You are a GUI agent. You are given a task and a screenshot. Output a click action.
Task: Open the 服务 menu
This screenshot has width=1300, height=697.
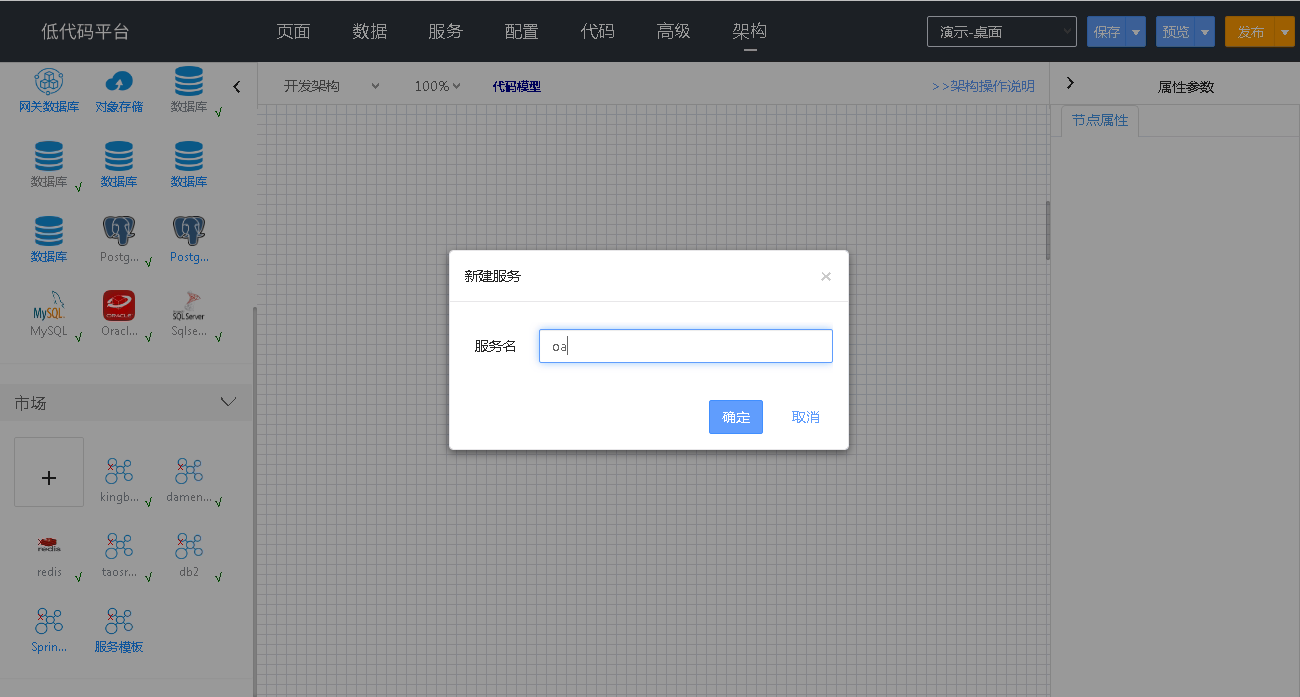click(x=446, y=31)
